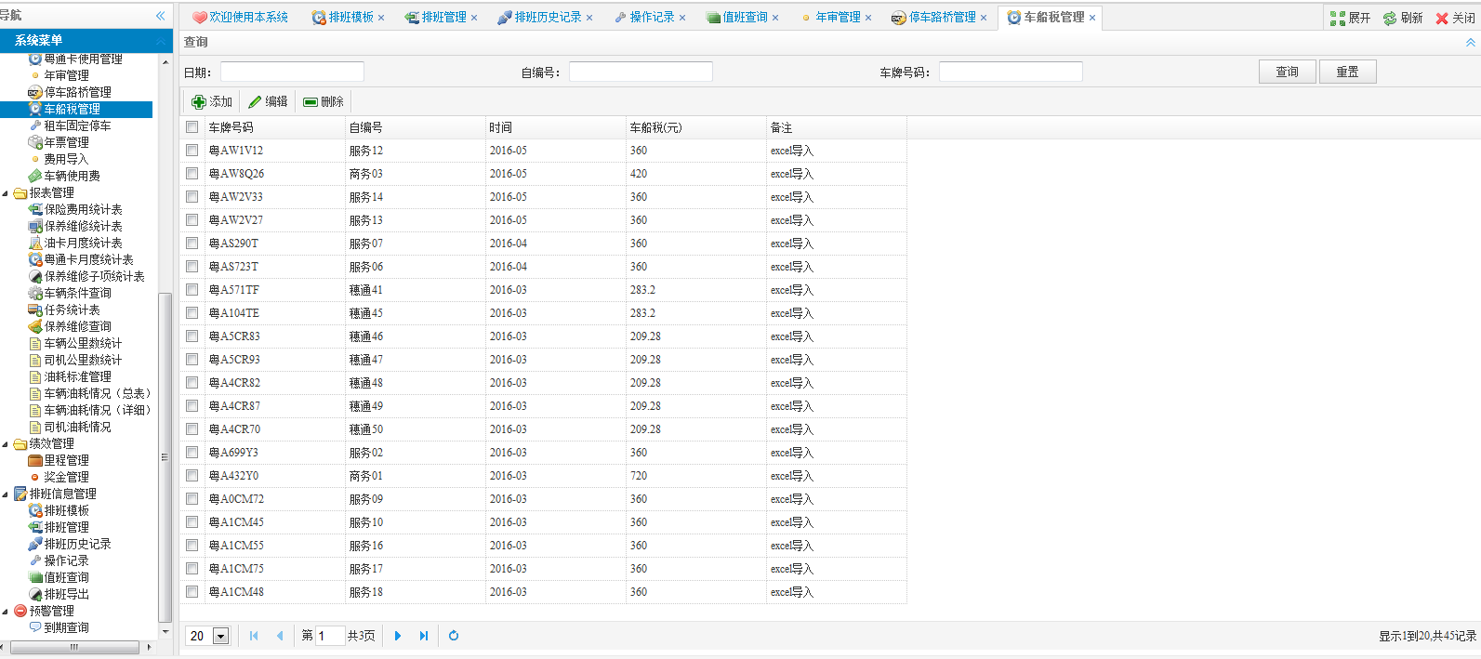The height and width of the screenshot is (659, 1481).
Task: Click the 刷新 refresh icon at top right
Action: 1390,18
